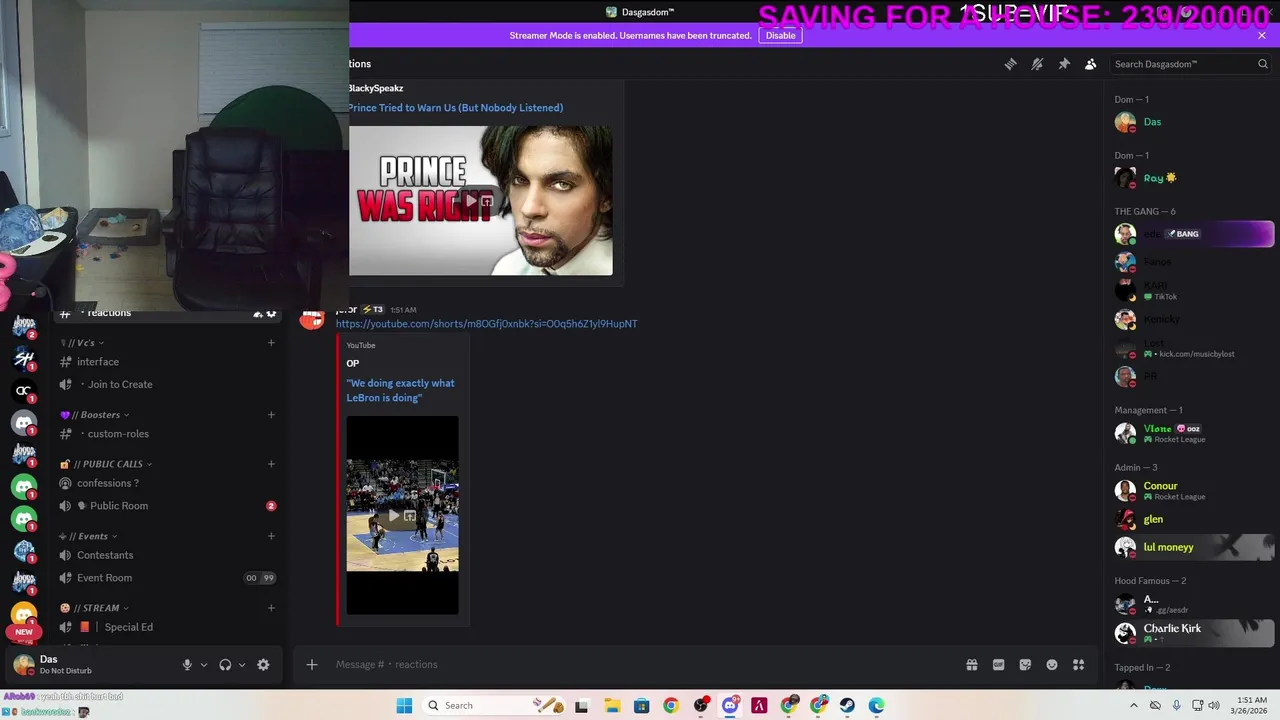Viewport: 1280px width, 720px height.
Task: Open the Threads icon in channel header
Action: [1010, 64]
